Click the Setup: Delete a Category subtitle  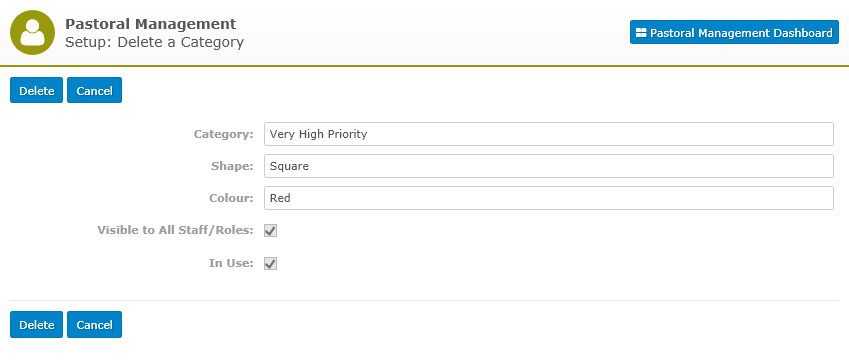pos(154,42)
